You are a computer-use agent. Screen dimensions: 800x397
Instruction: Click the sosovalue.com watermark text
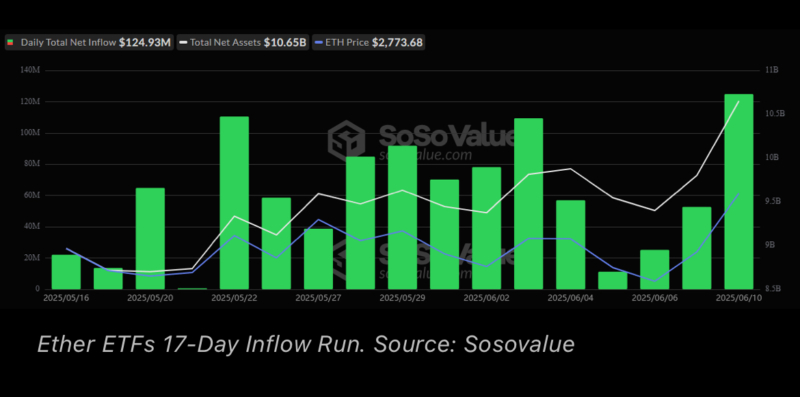(425, 155)
